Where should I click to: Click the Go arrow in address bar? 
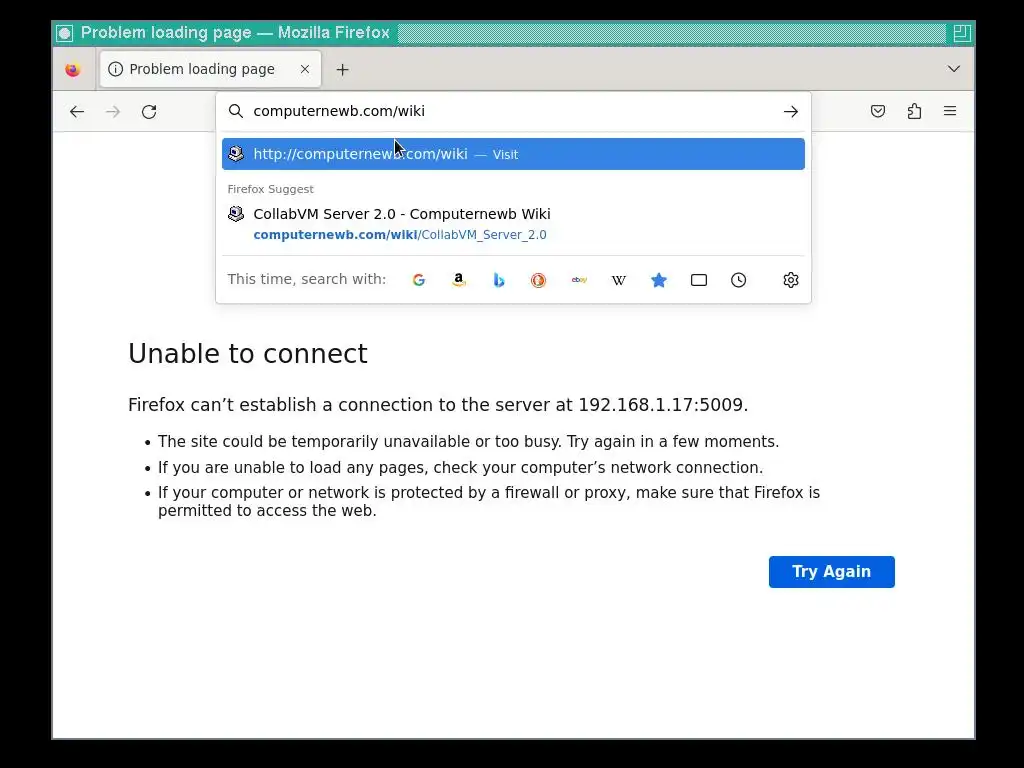pos(790,112)
